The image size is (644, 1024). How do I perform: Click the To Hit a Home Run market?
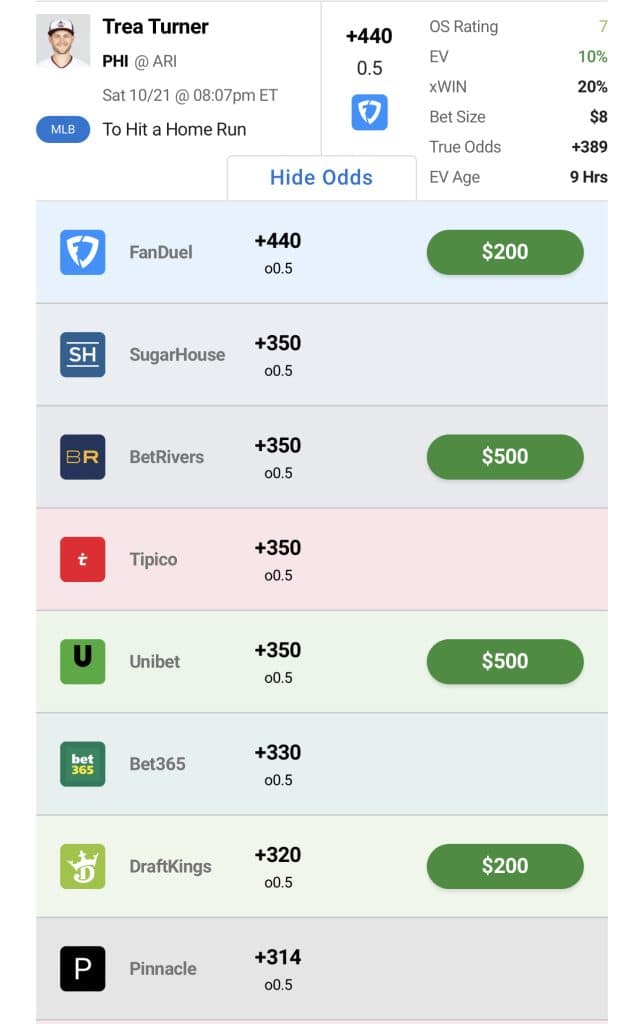174,129
